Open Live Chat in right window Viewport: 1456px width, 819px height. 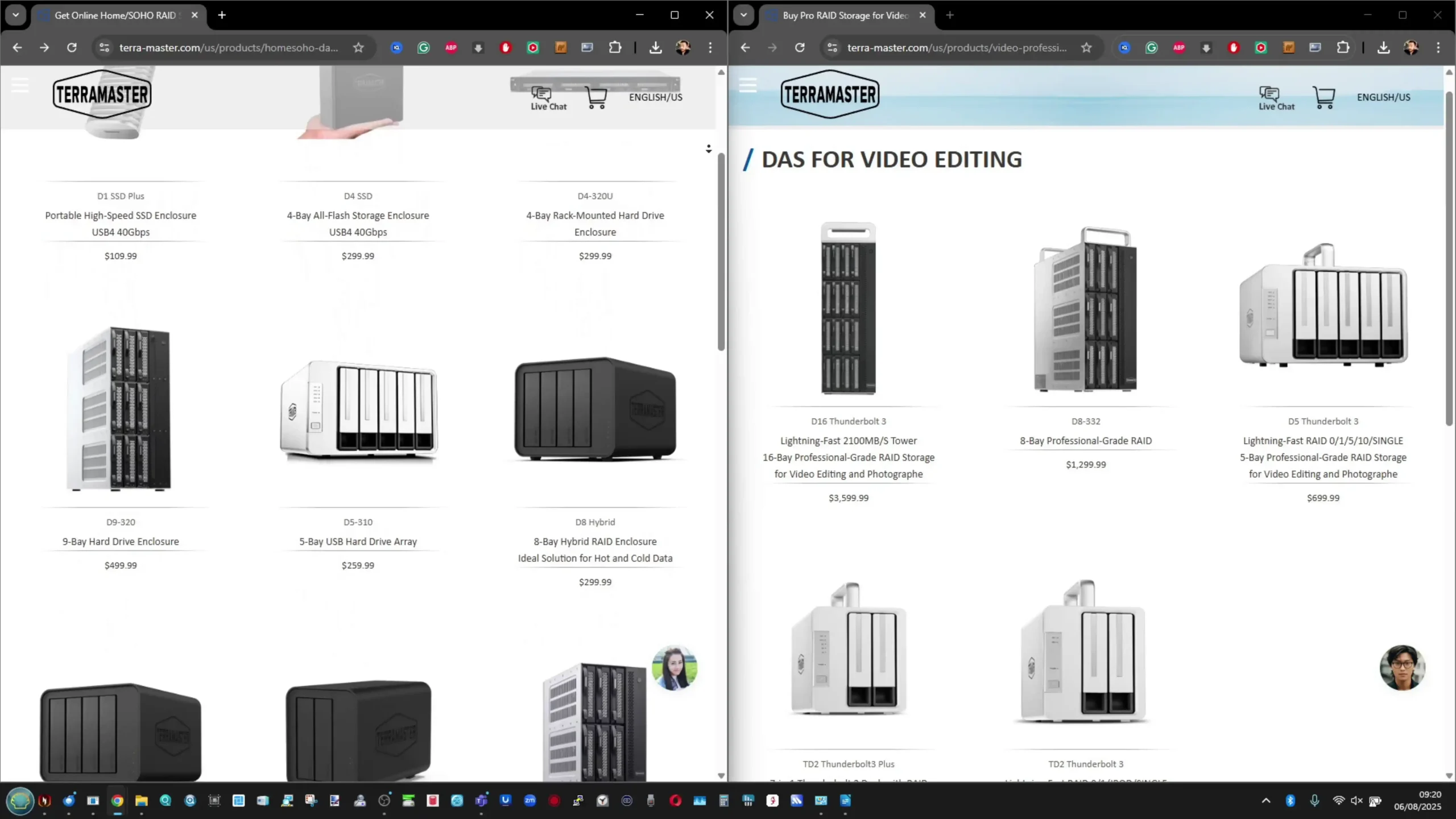click(1276, 98)
